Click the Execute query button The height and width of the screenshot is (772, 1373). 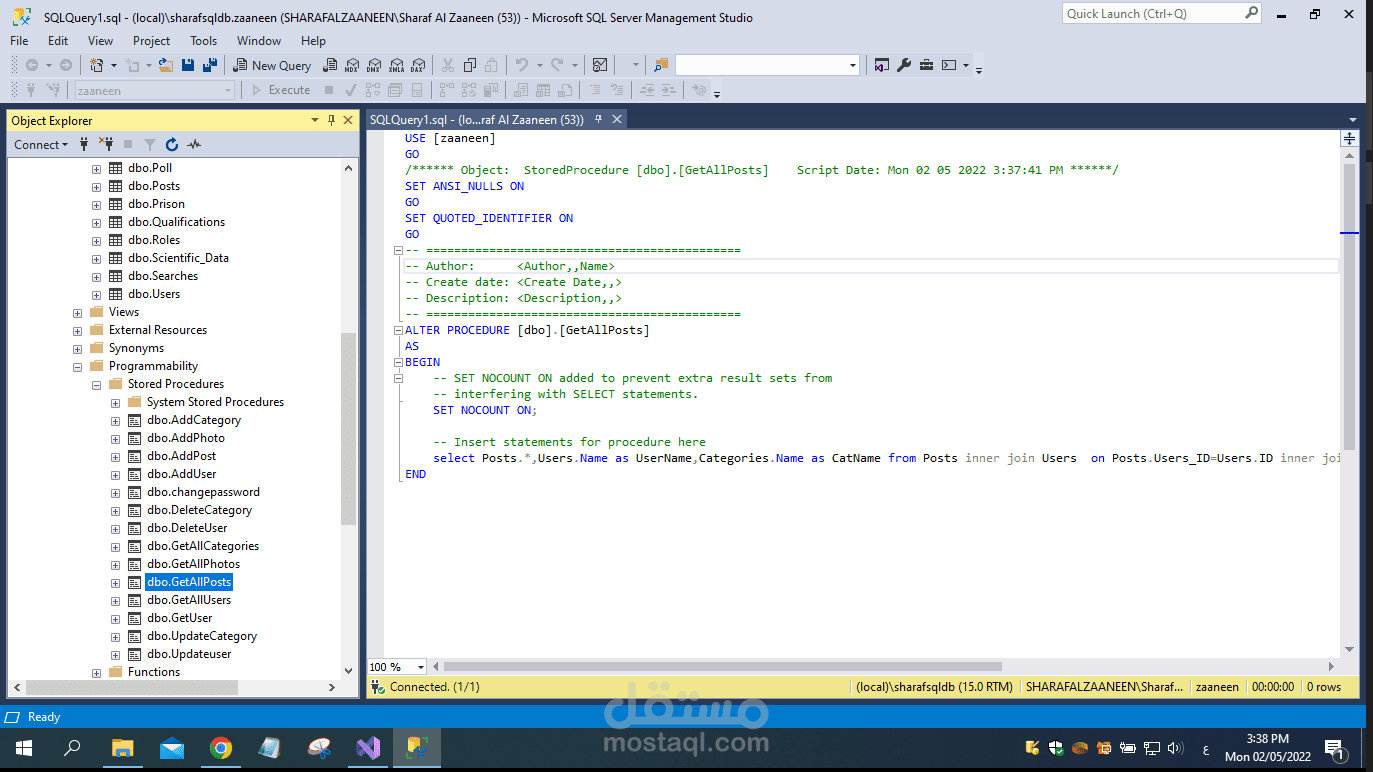point(281,90)
